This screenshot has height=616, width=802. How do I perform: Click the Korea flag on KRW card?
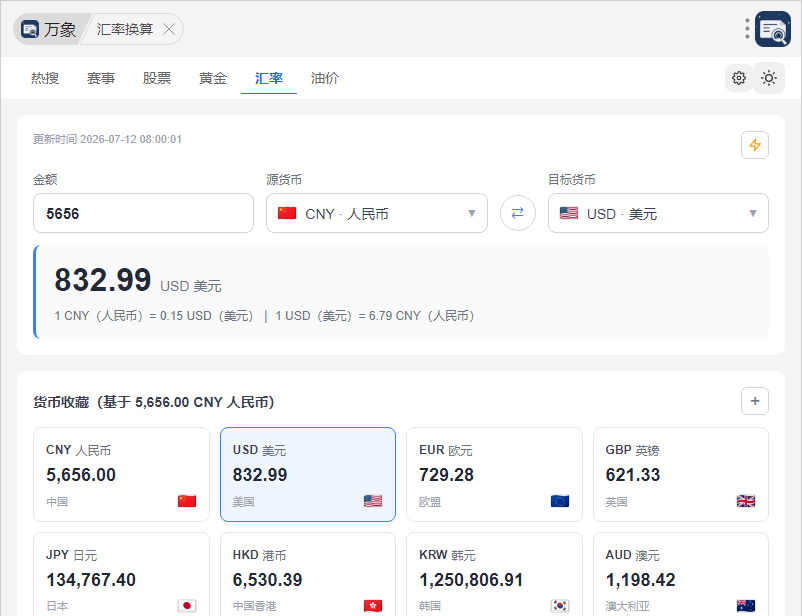click(560, 606)
